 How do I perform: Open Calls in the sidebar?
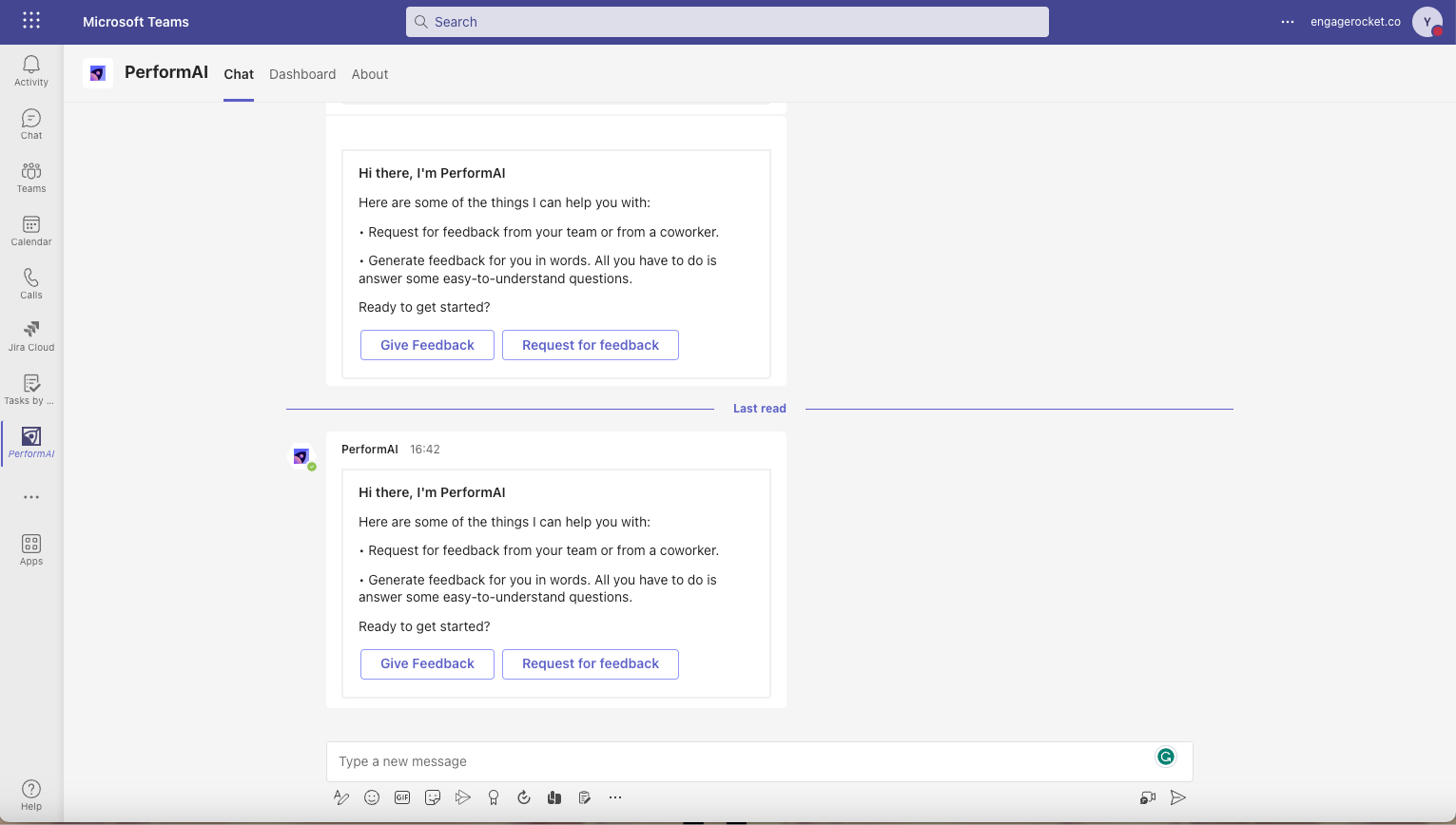31,283
